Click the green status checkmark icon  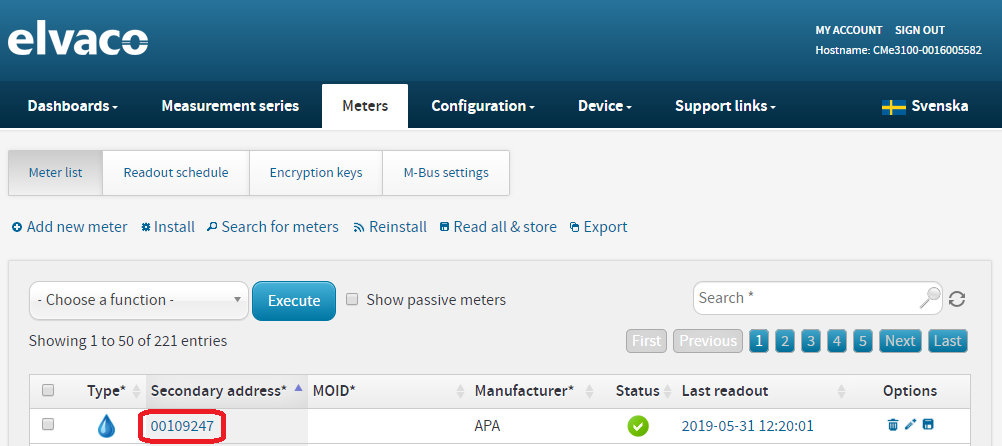click(x=638, y=426)
